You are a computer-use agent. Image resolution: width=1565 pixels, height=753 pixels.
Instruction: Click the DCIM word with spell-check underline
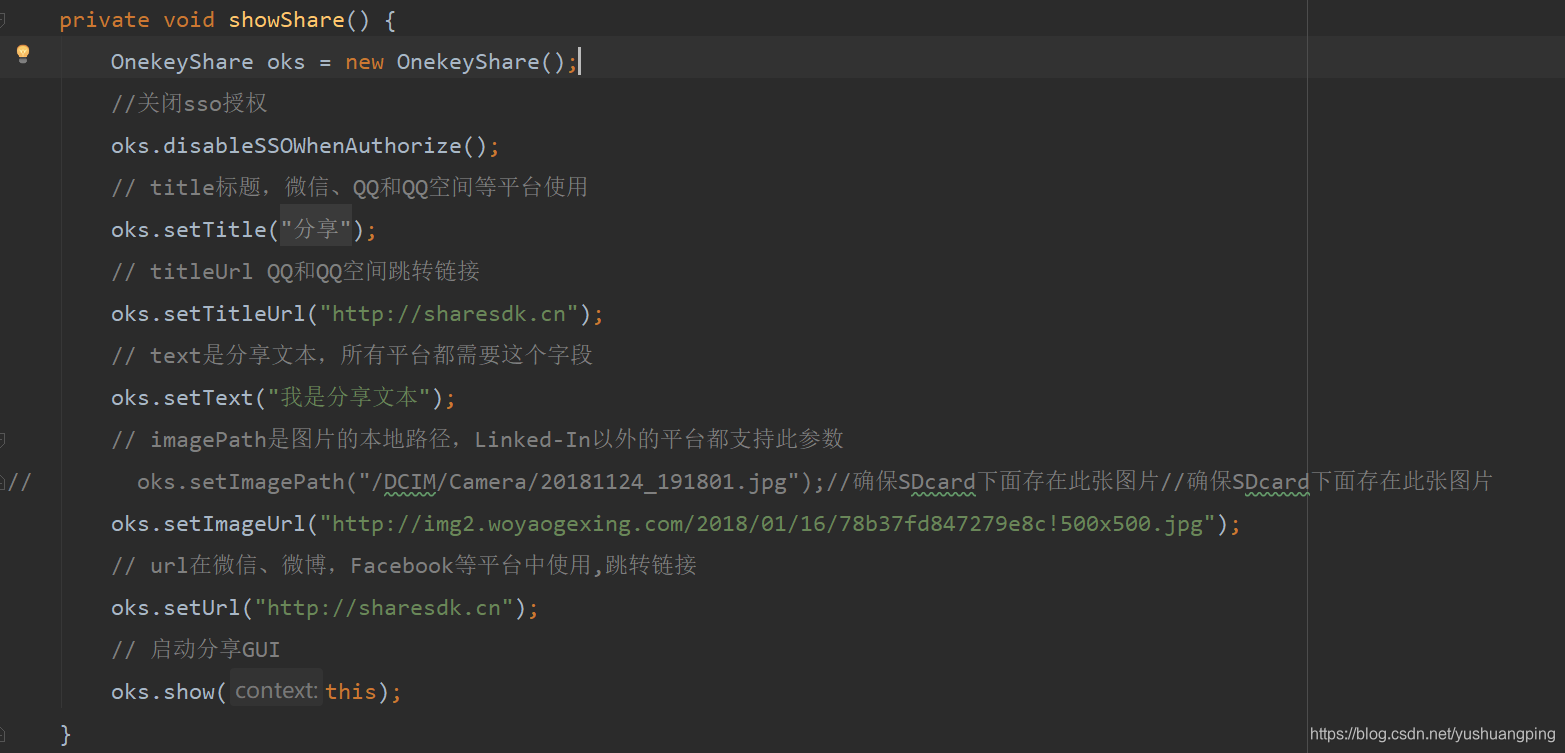411,482
